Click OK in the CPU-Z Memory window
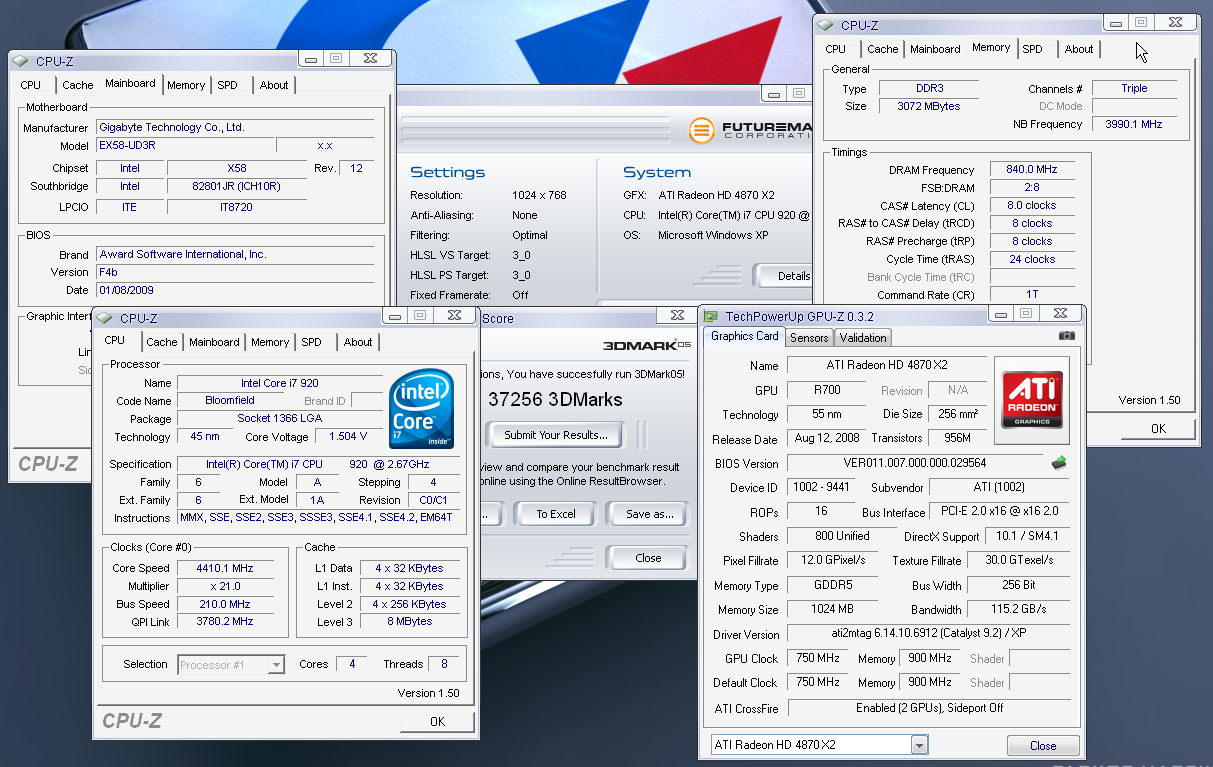1213x767 pixels. click(x=1157, y=428)
